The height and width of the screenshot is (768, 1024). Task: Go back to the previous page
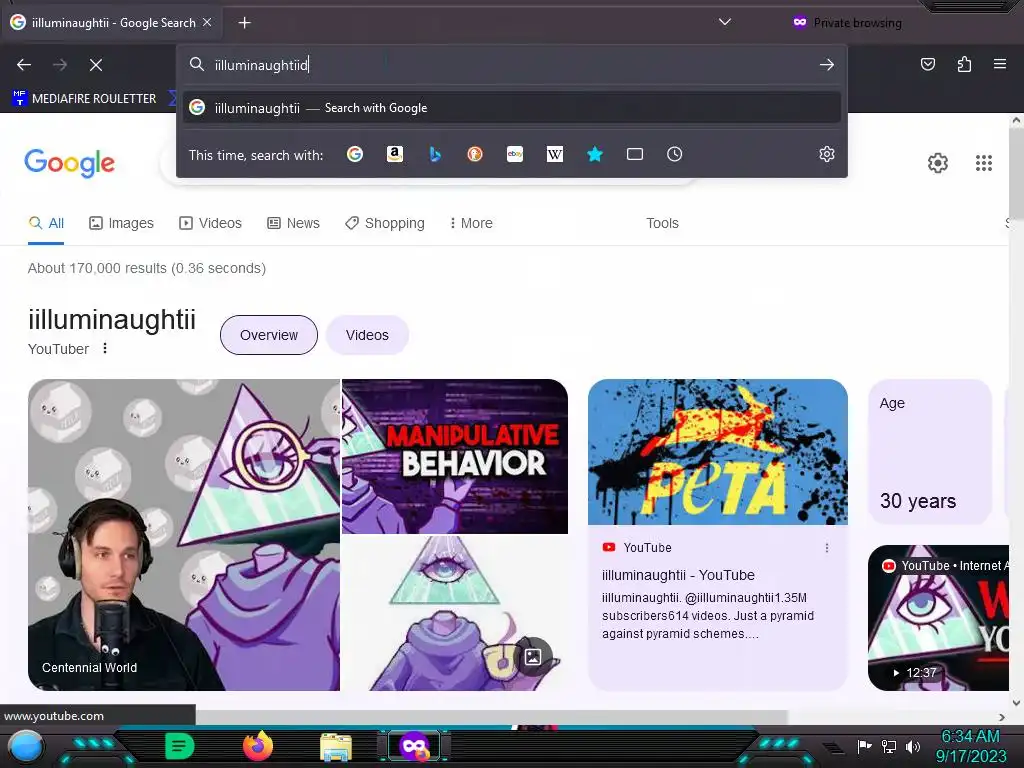click(24, 65)
